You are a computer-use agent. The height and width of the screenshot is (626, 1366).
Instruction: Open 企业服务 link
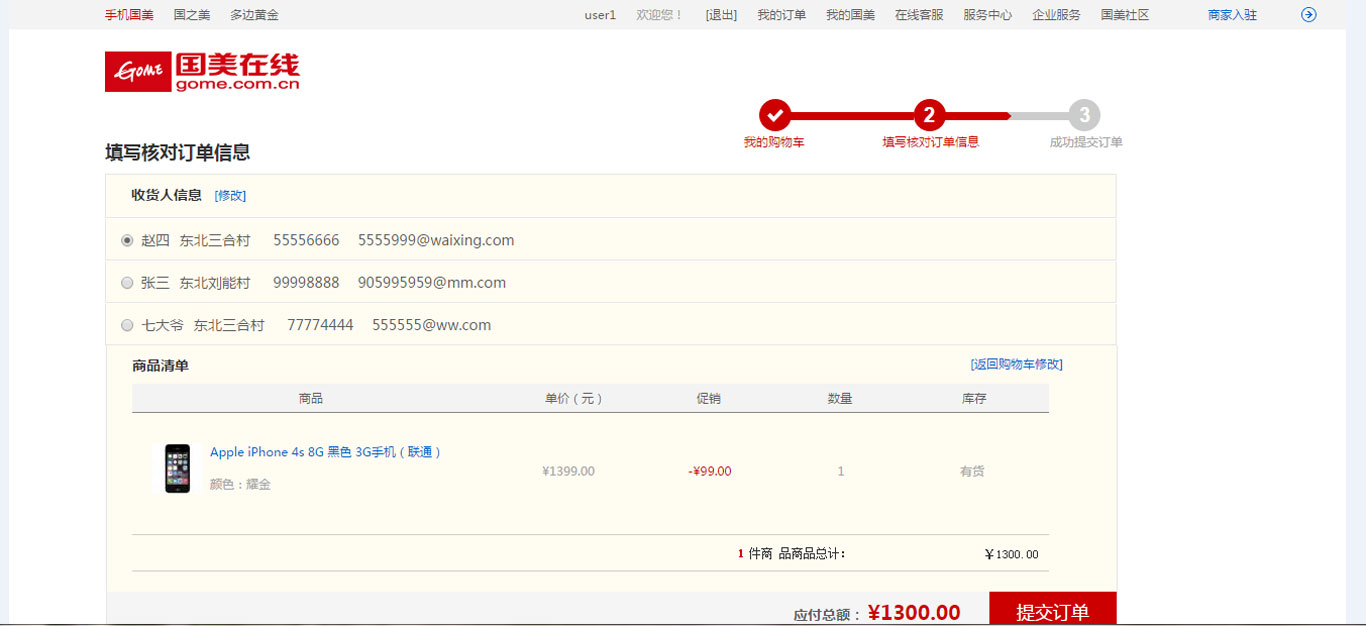[1057, 15]
